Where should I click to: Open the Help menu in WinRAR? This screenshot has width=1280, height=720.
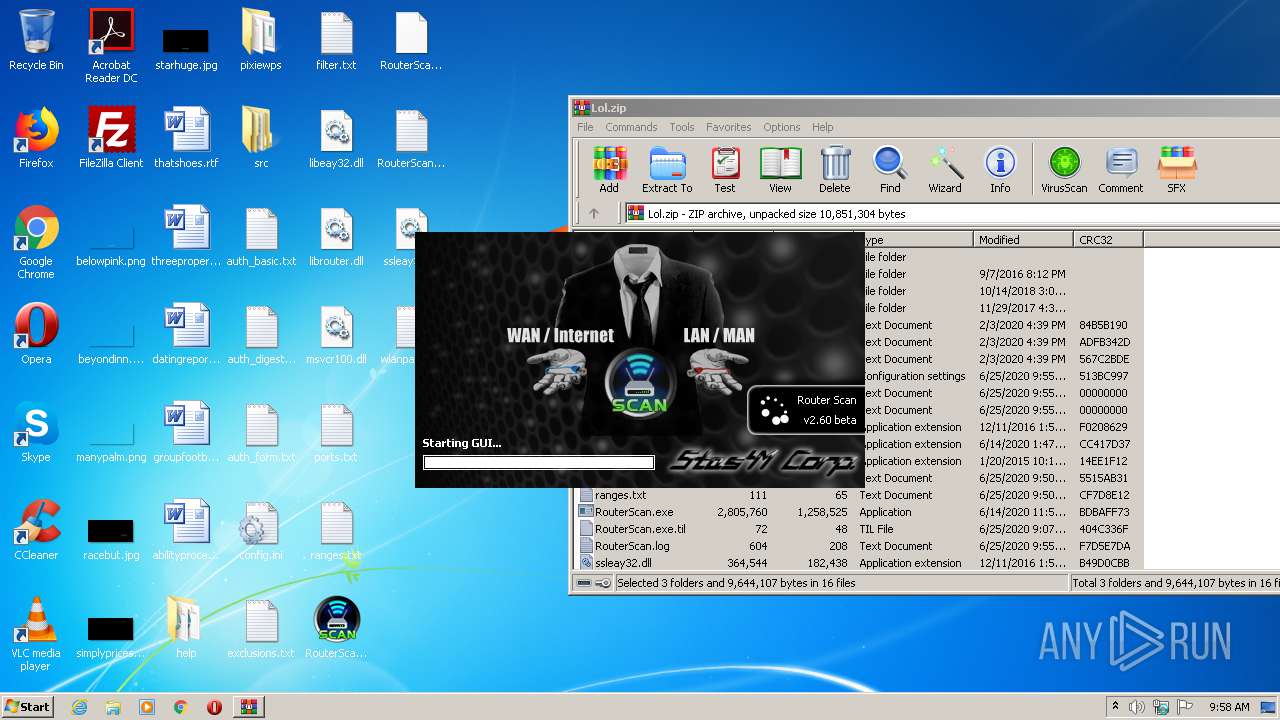(822, 127)
